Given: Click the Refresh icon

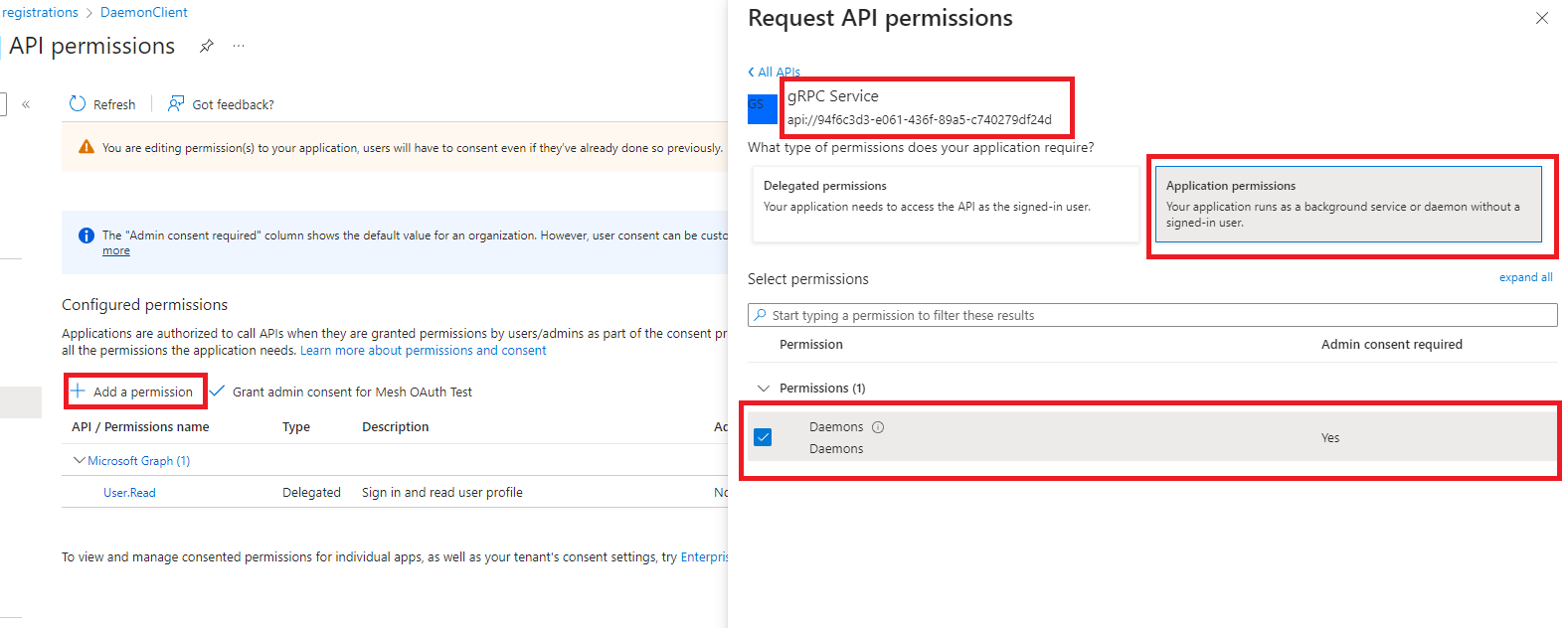Looking at the screenshot, I should [x=78, y=104].
